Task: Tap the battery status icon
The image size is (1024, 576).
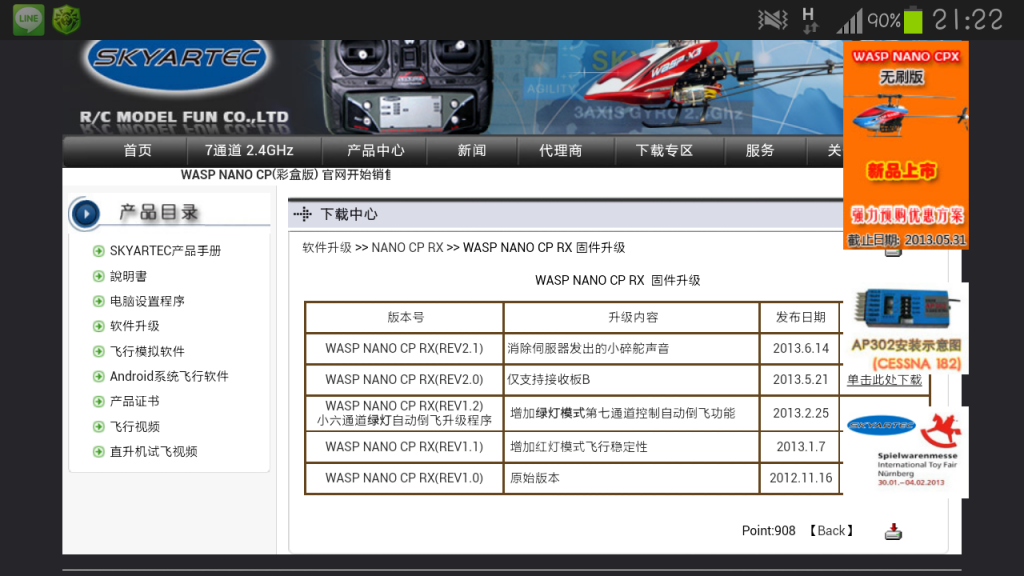Action: coord(913,20)
